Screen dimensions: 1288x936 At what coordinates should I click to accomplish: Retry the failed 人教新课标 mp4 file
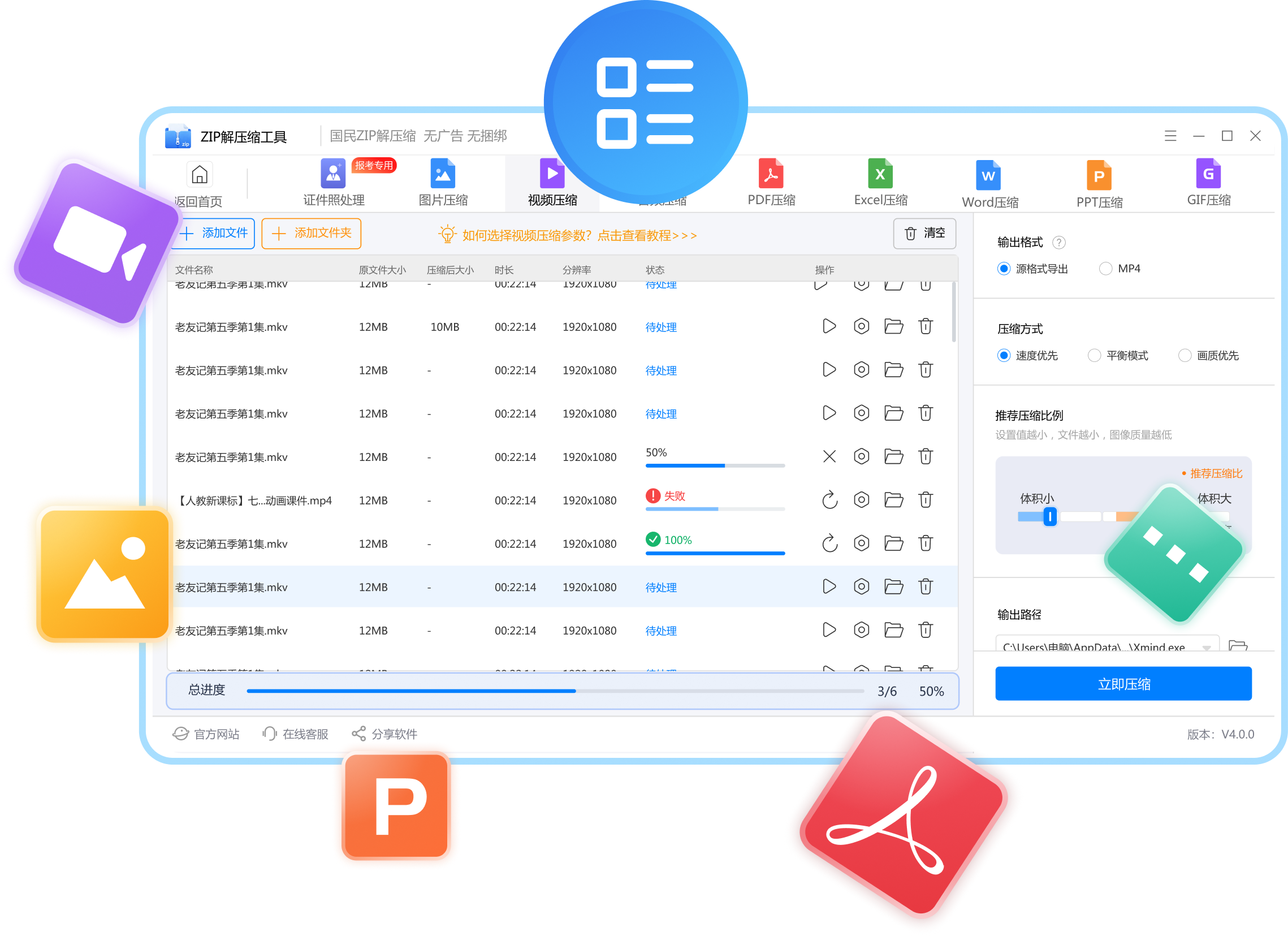coord(829,500)
